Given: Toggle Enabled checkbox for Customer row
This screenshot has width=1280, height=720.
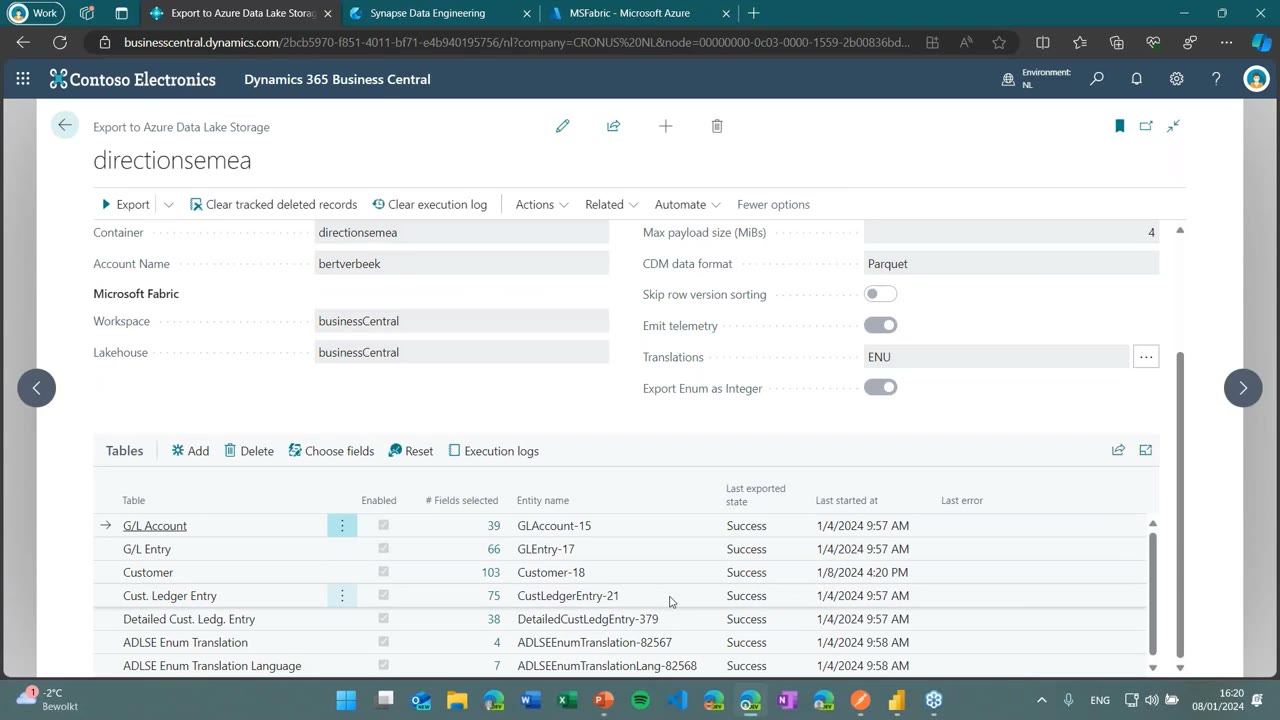Looking at the screenshot, I should coord(383,572).
